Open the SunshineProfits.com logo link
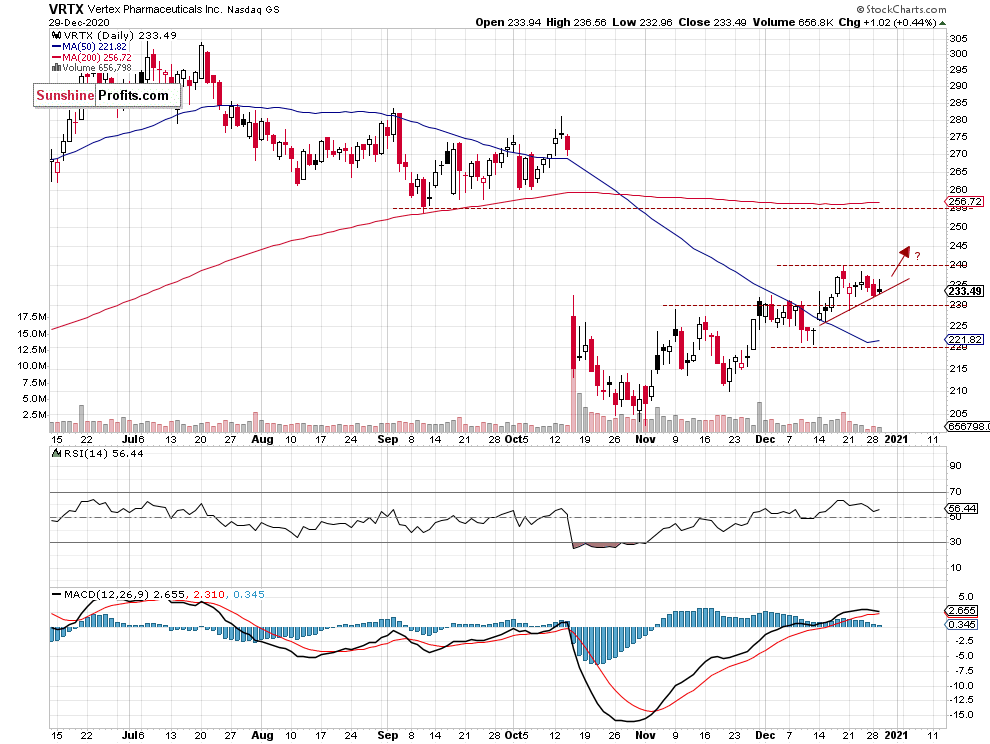Viewport: 990px width, 744px height. coord(107,95)
